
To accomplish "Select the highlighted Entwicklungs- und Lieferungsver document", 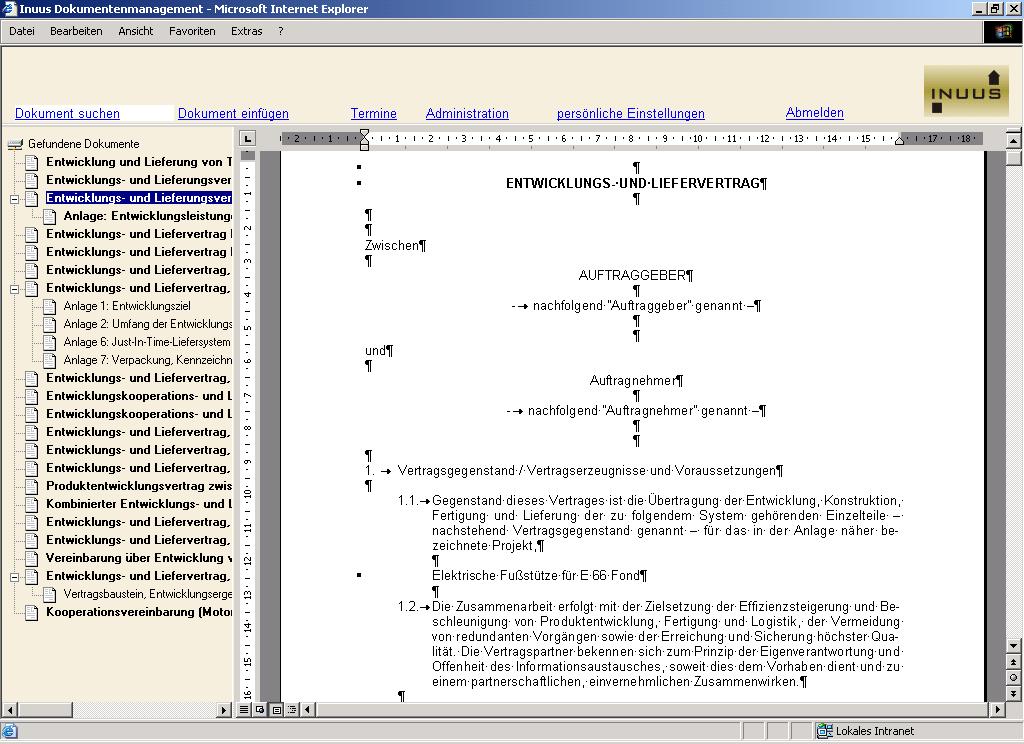I will [x=138, y=198].
